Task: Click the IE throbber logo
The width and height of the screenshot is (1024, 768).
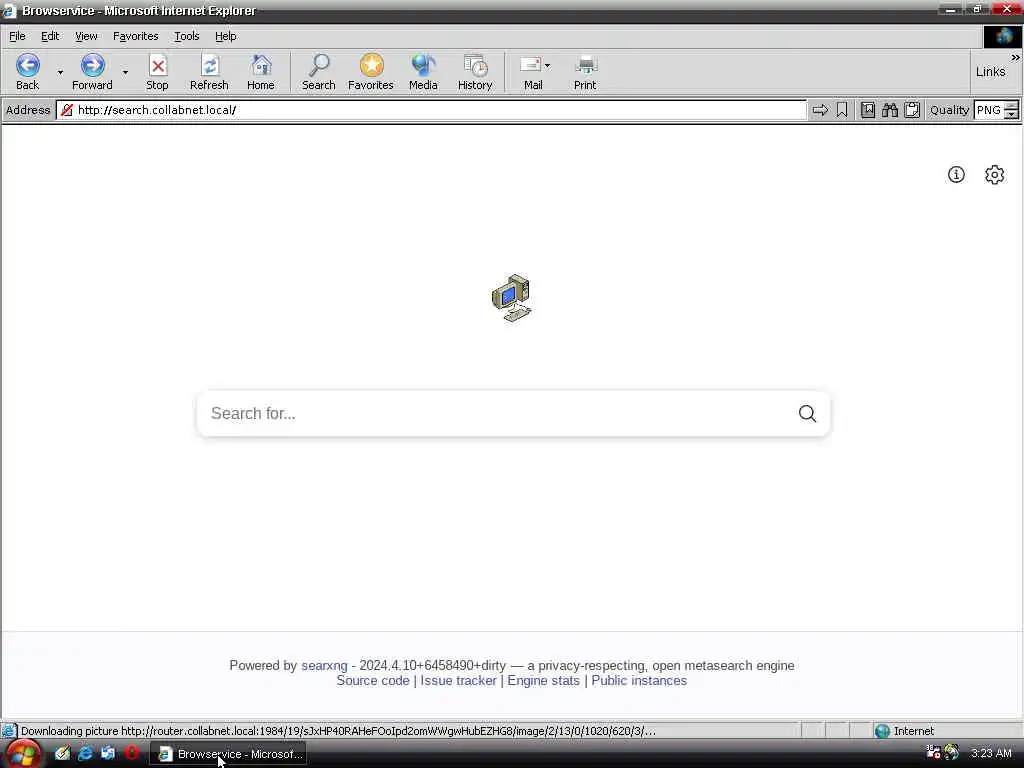Action: (1002, 37)
